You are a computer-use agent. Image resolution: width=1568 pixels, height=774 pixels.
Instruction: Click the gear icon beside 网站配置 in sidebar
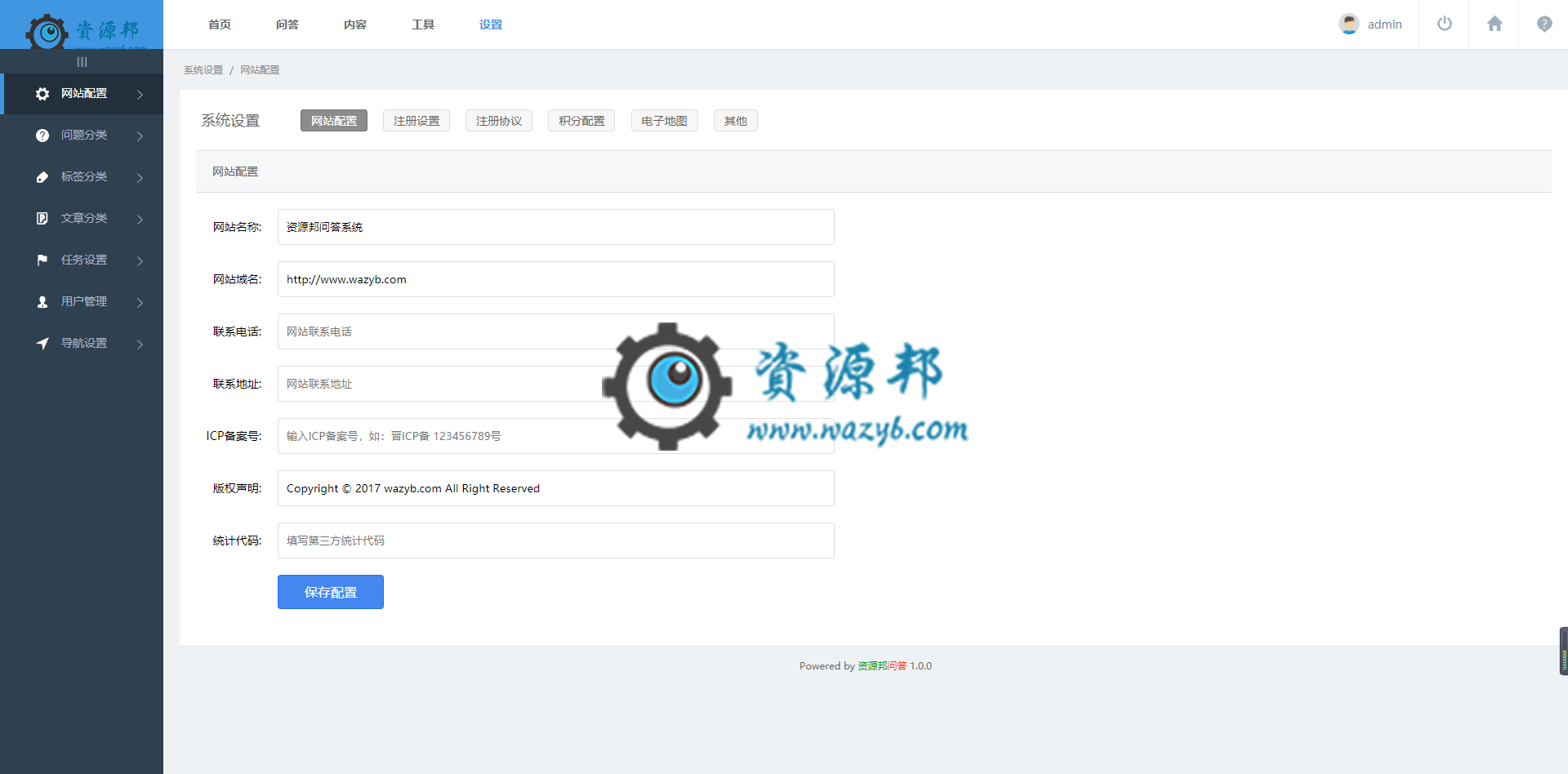pos(42,94)
